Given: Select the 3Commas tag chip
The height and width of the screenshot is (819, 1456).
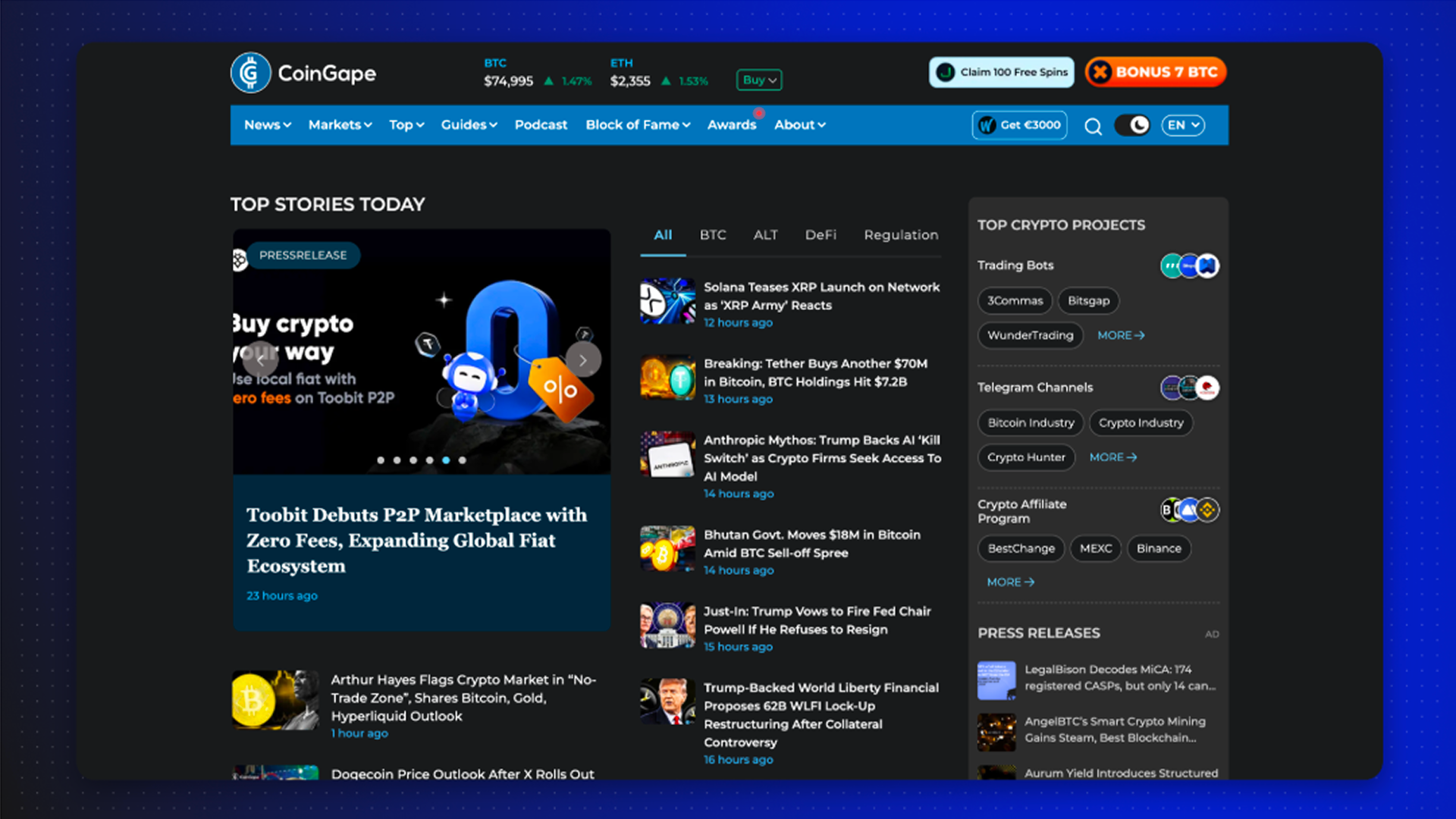Looking at the screenshot, I should pos(1015,301).
